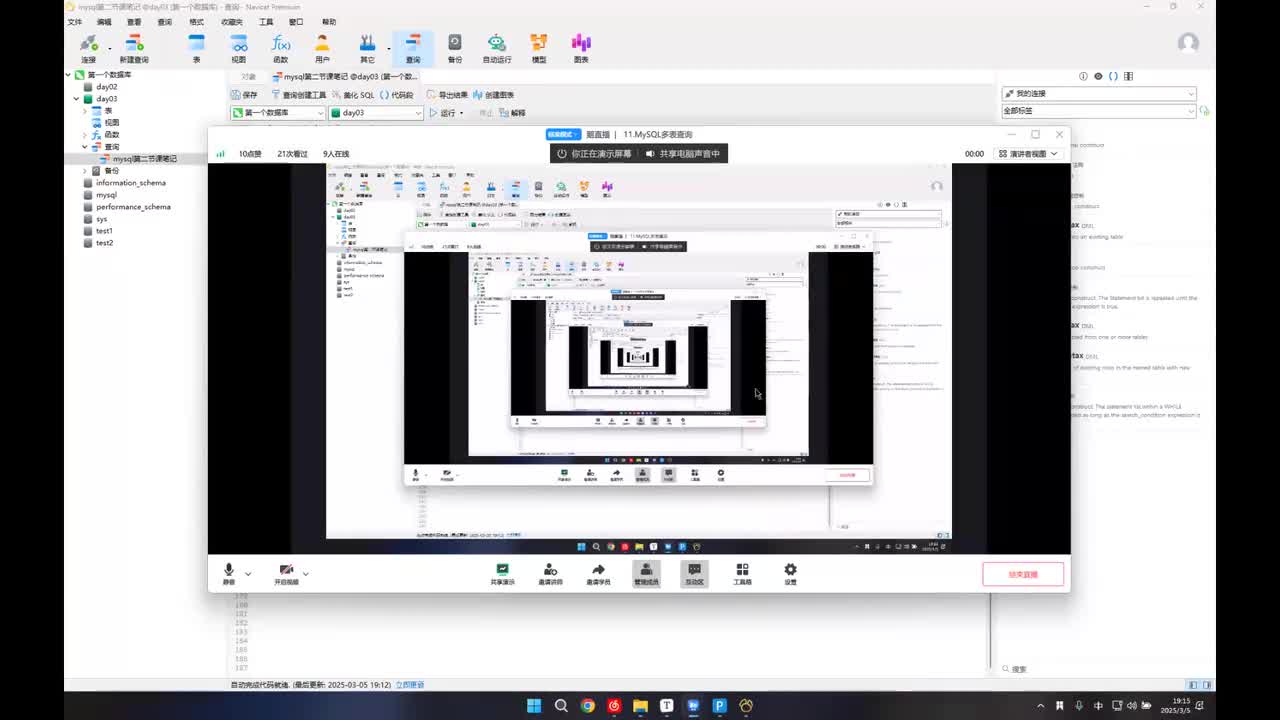The image size is (1280, 720).
Task: Click 共享演示 share presentation icon
Action: click(x=502, y=574)
